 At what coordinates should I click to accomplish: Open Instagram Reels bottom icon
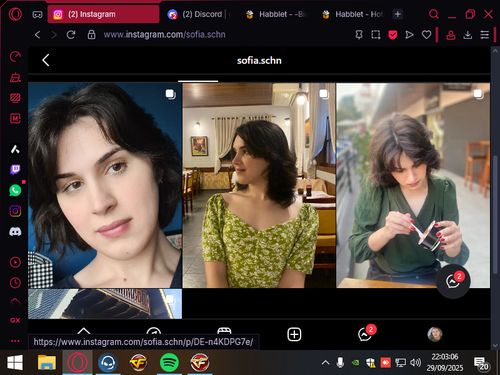pyautogui.click(x=224, y=331)
